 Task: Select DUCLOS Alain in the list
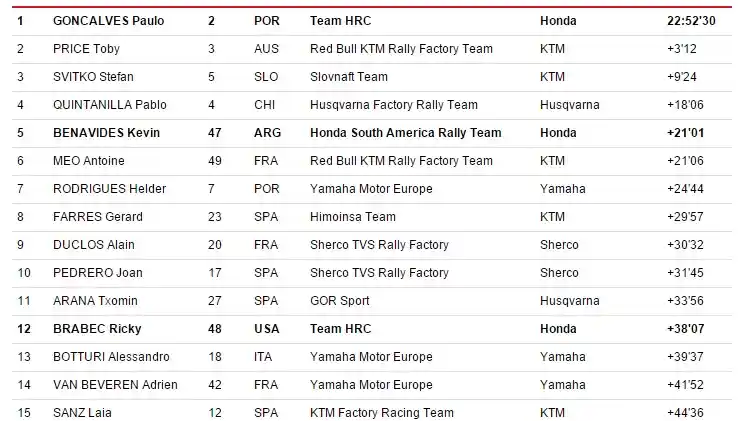coord(93,244)
